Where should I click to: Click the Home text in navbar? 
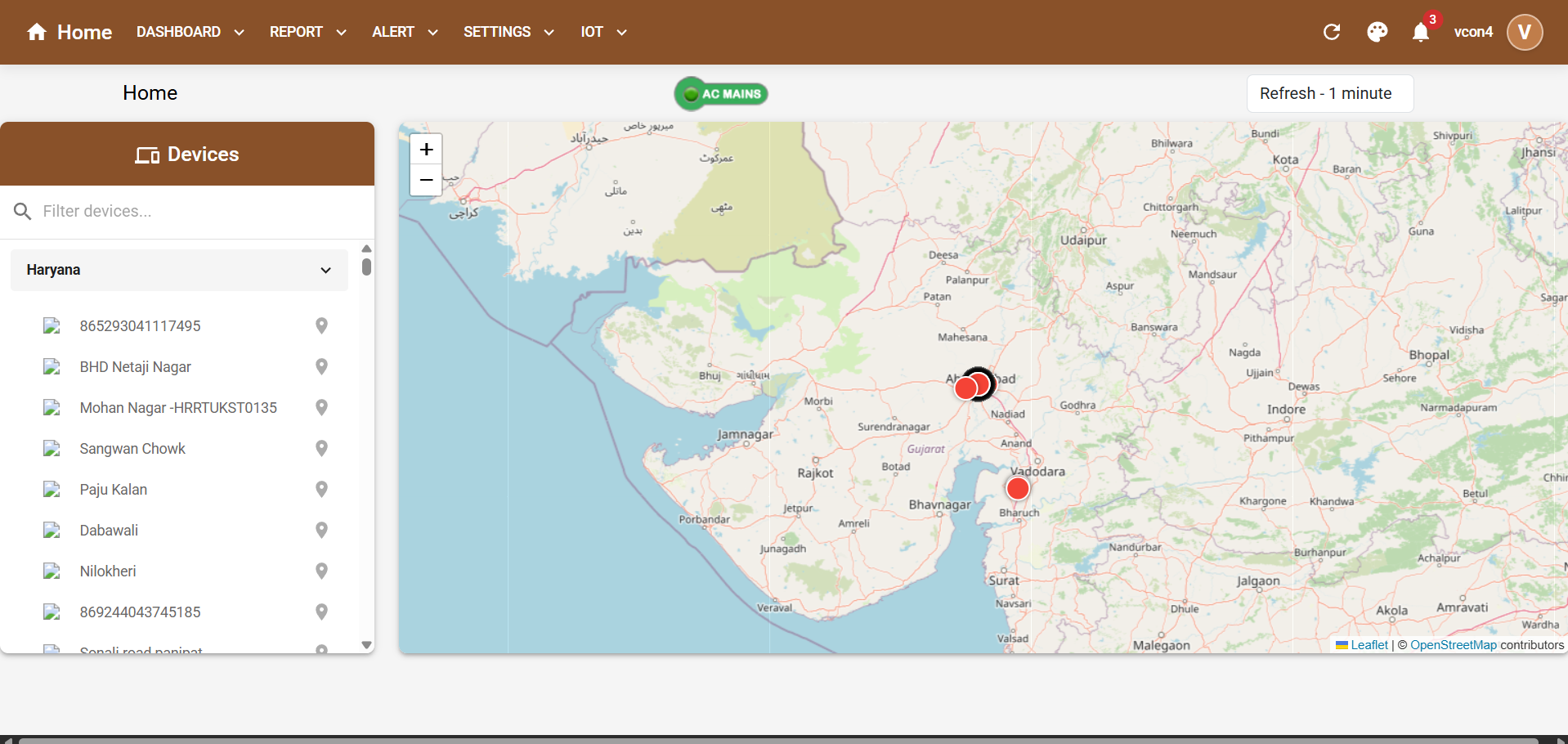click(84, 32)
